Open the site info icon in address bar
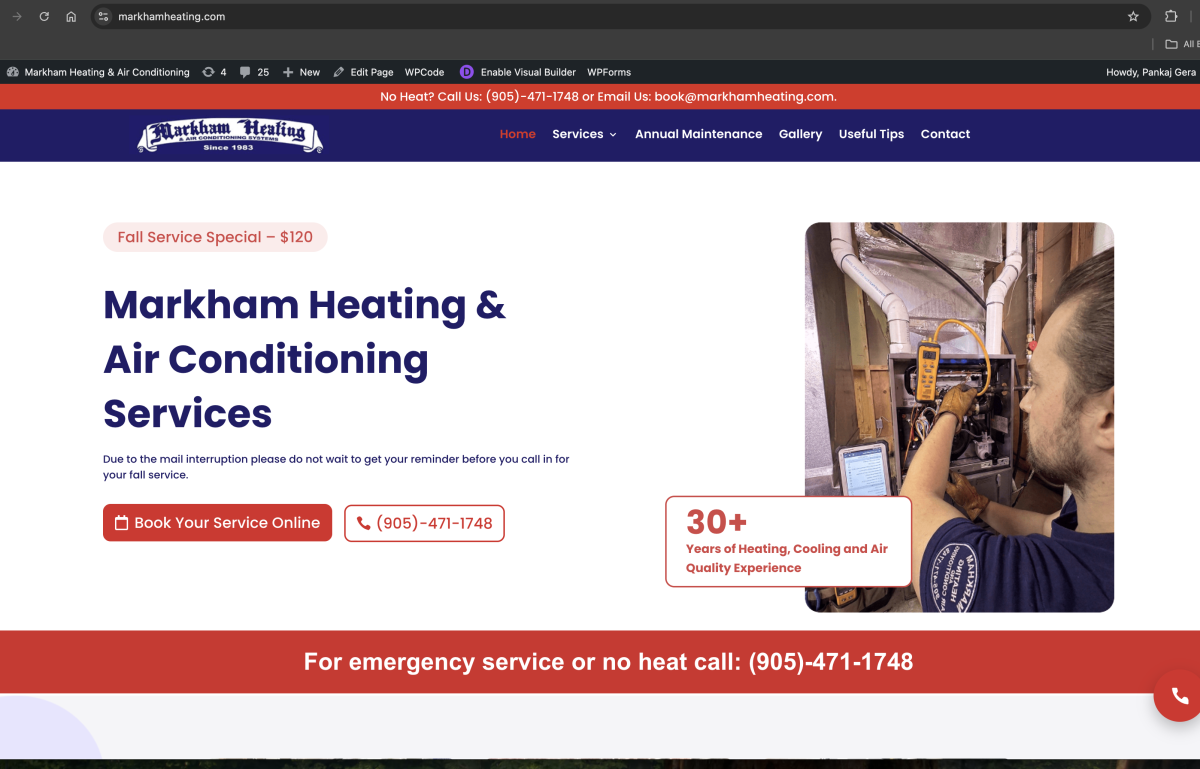Screen dimensions: 1200x769 [x=104, y=17]
